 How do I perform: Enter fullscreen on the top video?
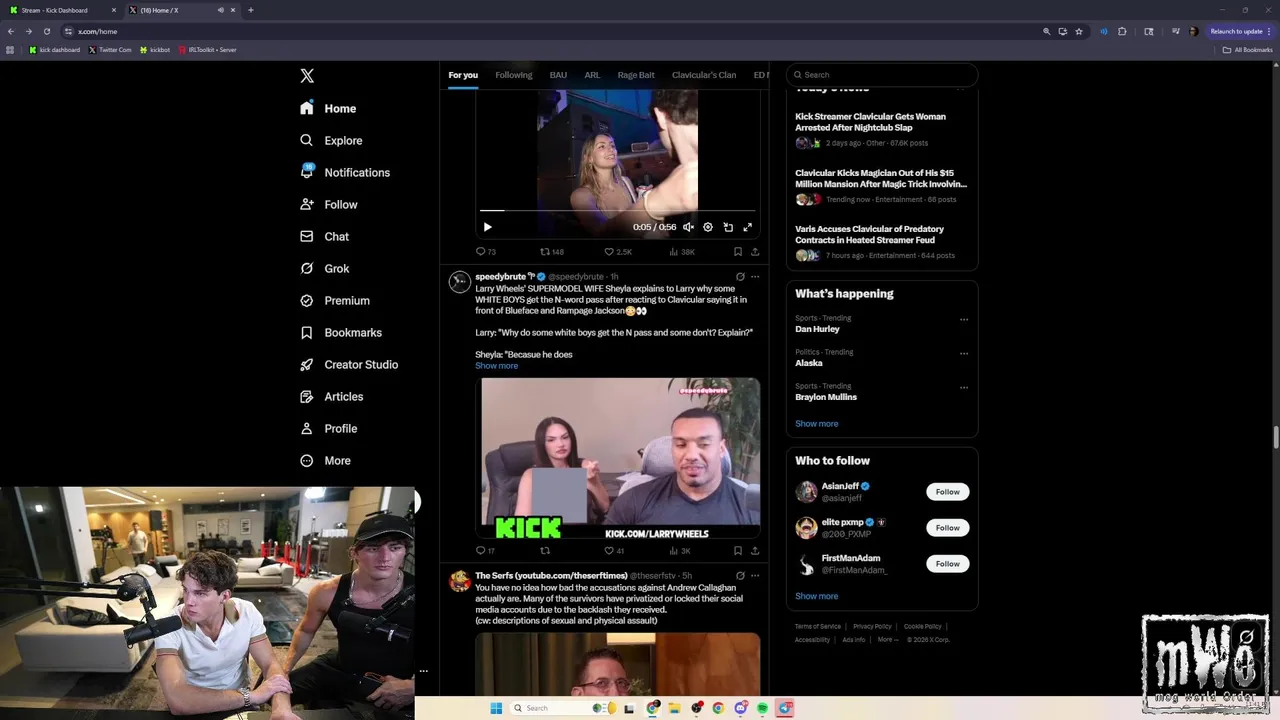click(x=747, y=227)
